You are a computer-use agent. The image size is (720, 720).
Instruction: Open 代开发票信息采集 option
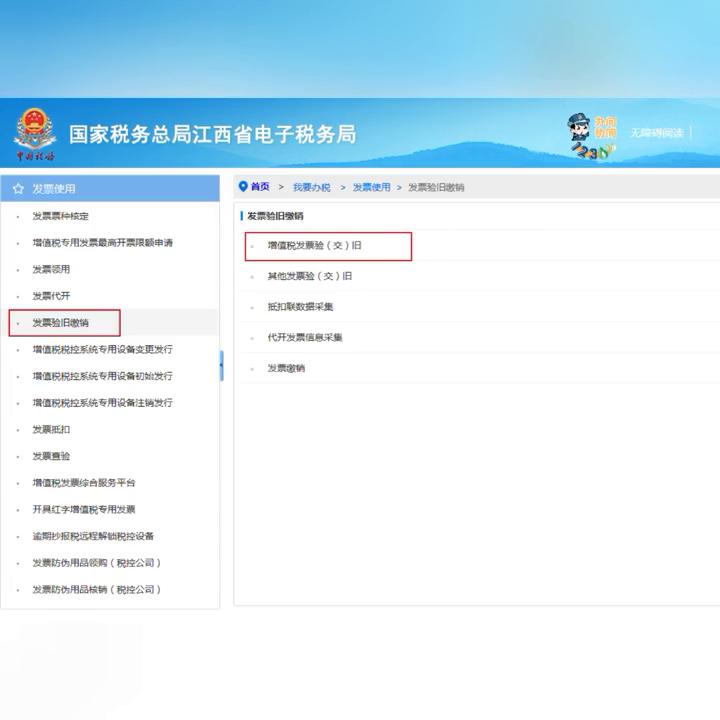(x=305, y=338)
